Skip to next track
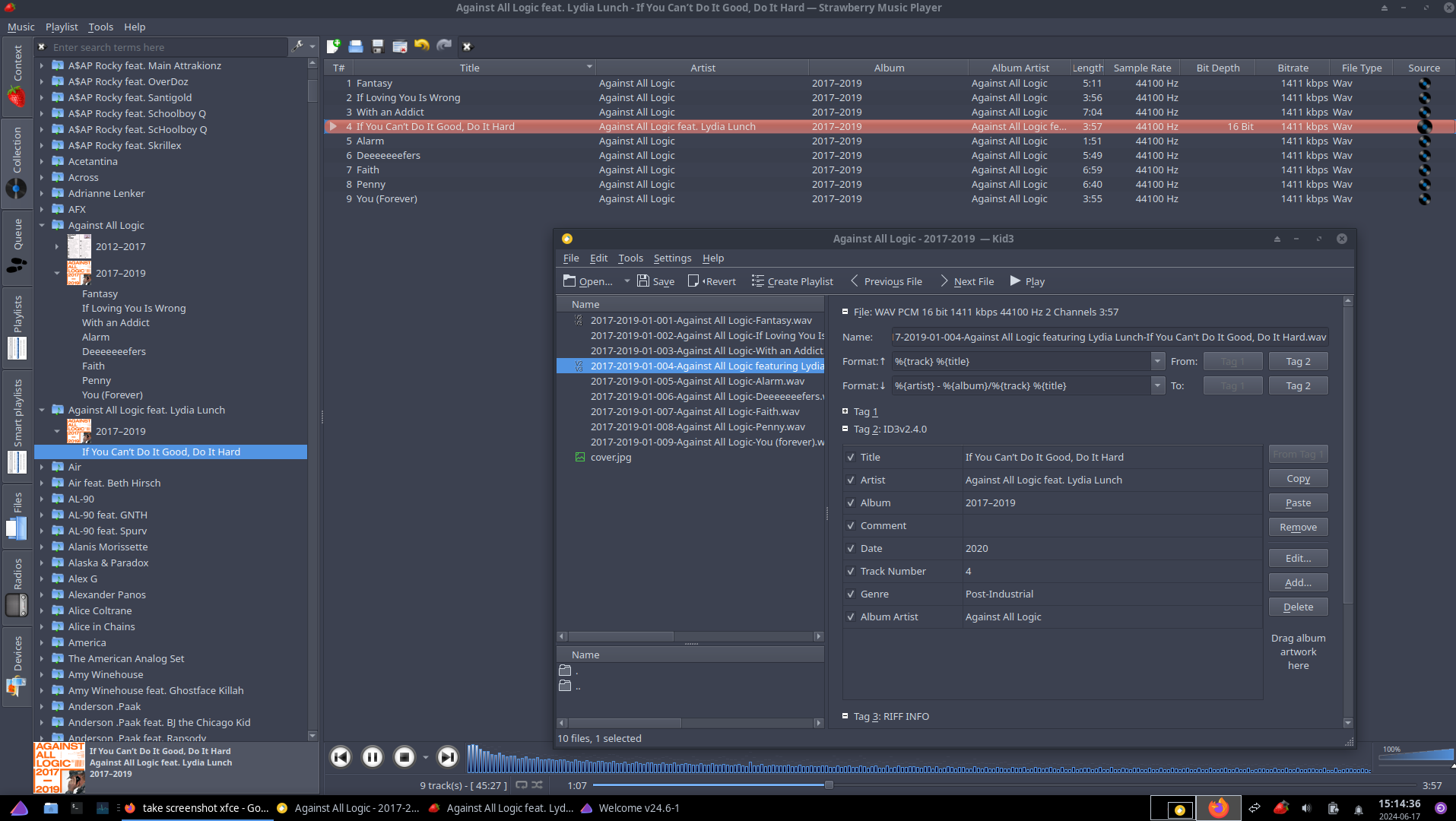Viewport: 1456px width, 821px height. (x=448, y=756)
